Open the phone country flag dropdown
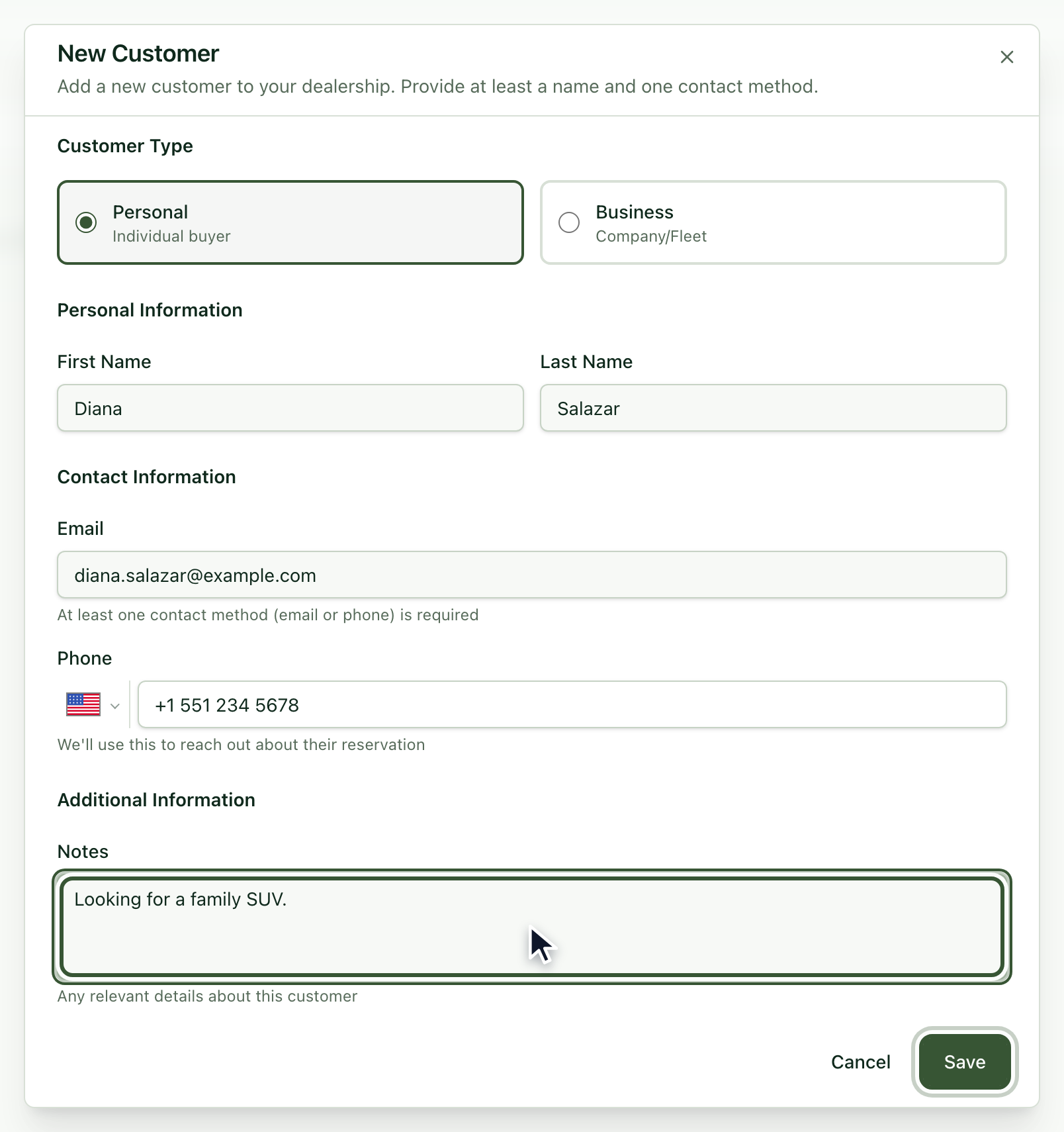Image resolution: width=1064 pixels, height=1132 pixels. coord(93,704)
